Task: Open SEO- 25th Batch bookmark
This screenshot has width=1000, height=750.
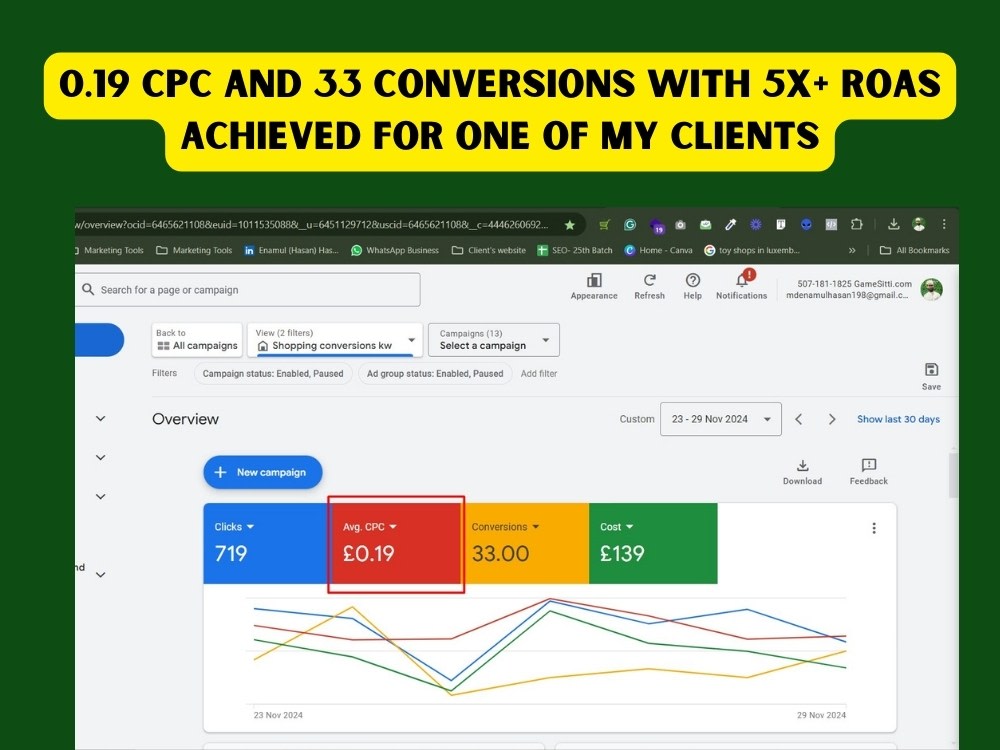Action: coord(575,250)
